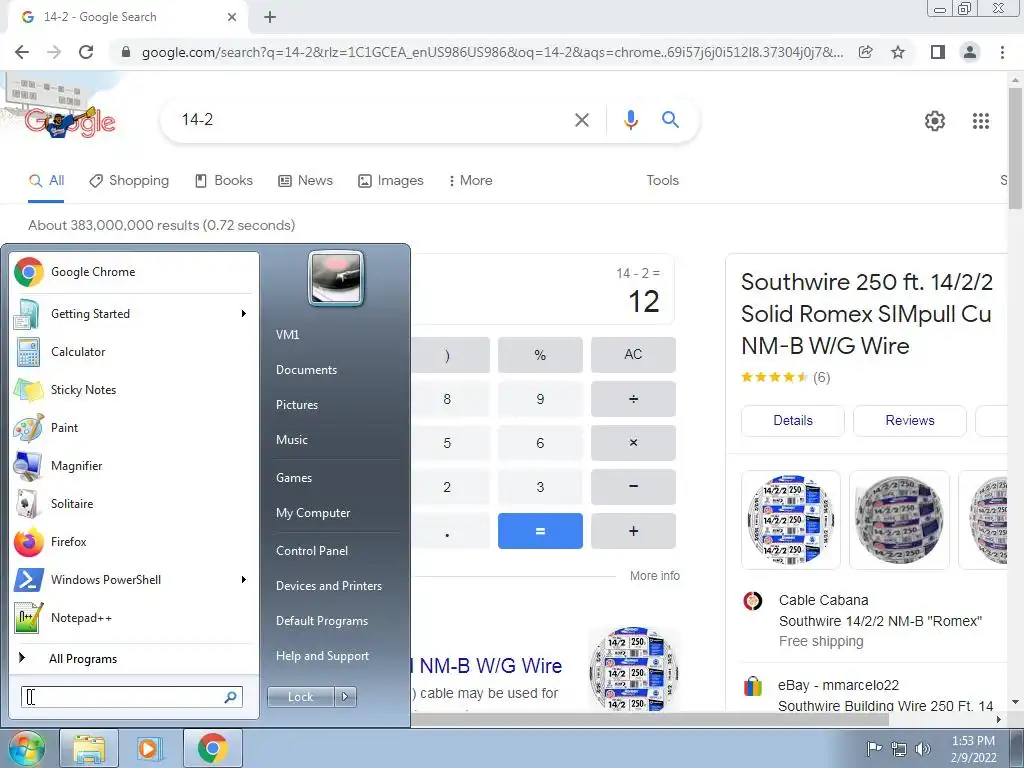Switch to News results tab
1024x768 pixels.
coord(306,181)
